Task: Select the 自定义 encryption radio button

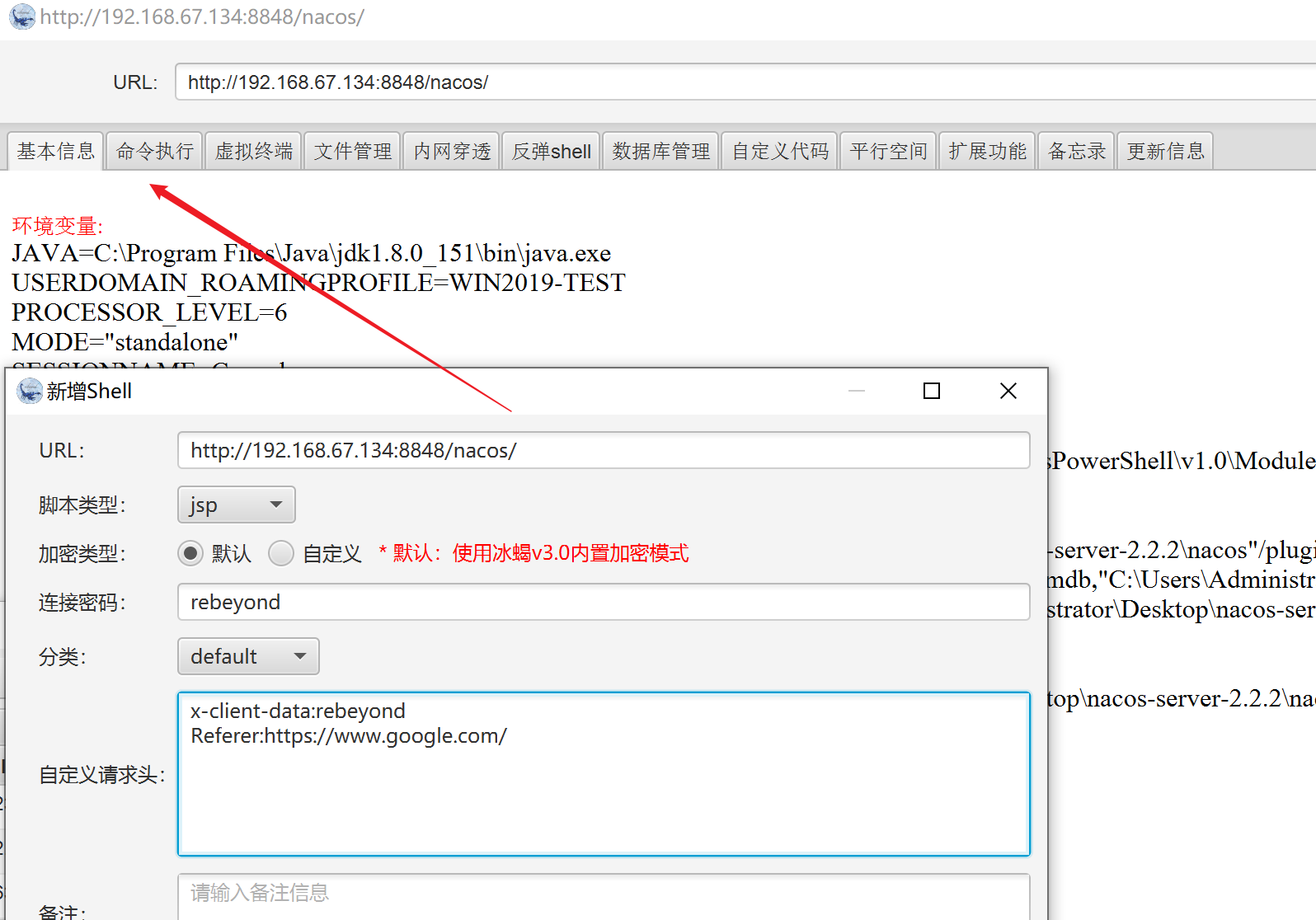Action: [x=281, y=553]
